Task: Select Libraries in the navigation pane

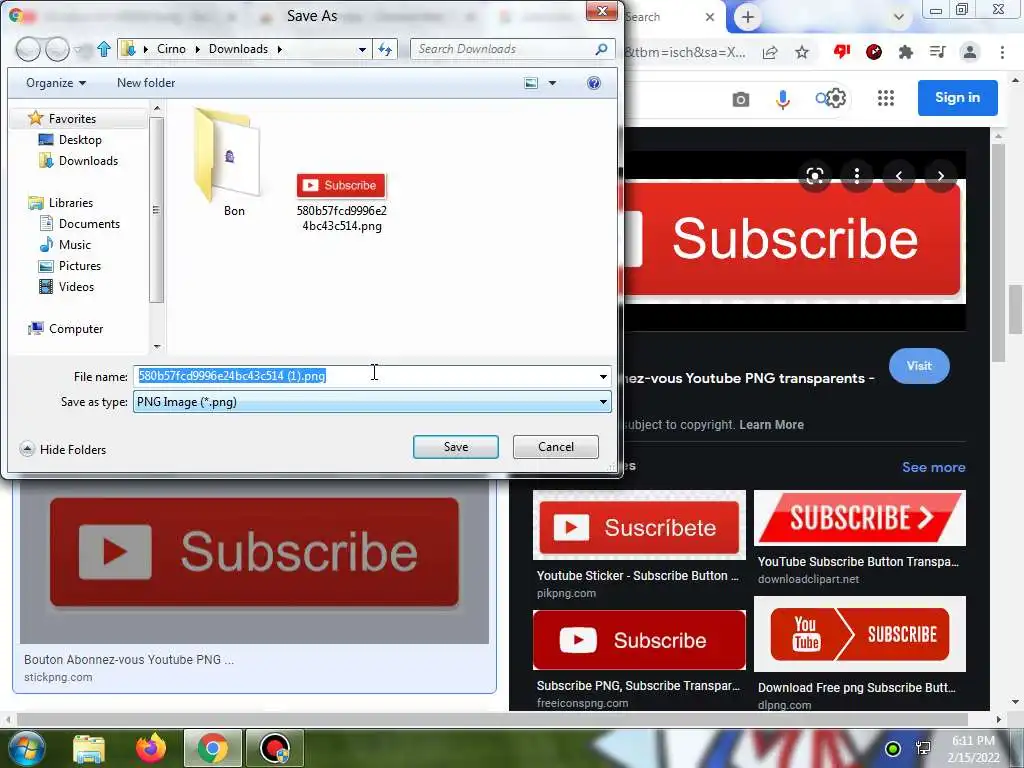Action: tap(71, 202)
